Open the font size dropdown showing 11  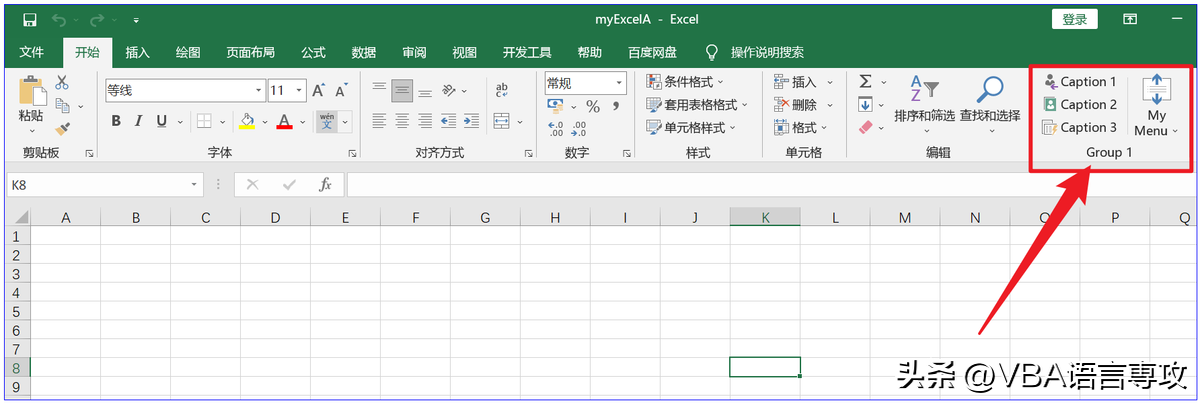298,90
